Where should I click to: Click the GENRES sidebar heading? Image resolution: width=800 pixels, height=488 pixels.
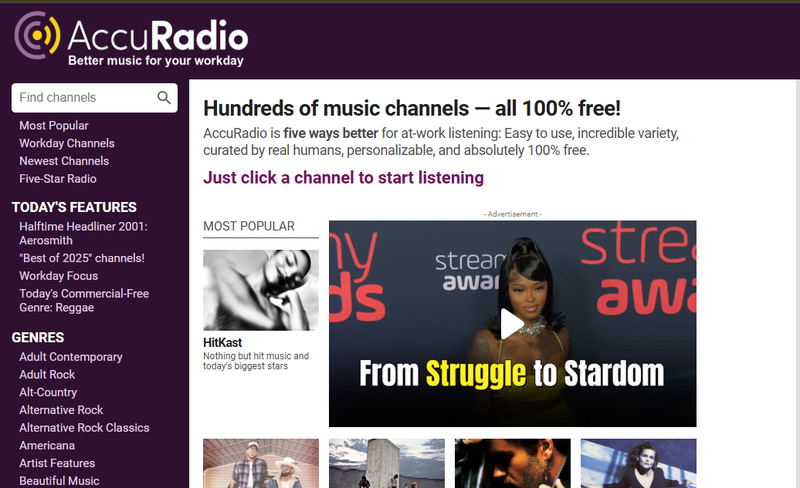point(38,338)
